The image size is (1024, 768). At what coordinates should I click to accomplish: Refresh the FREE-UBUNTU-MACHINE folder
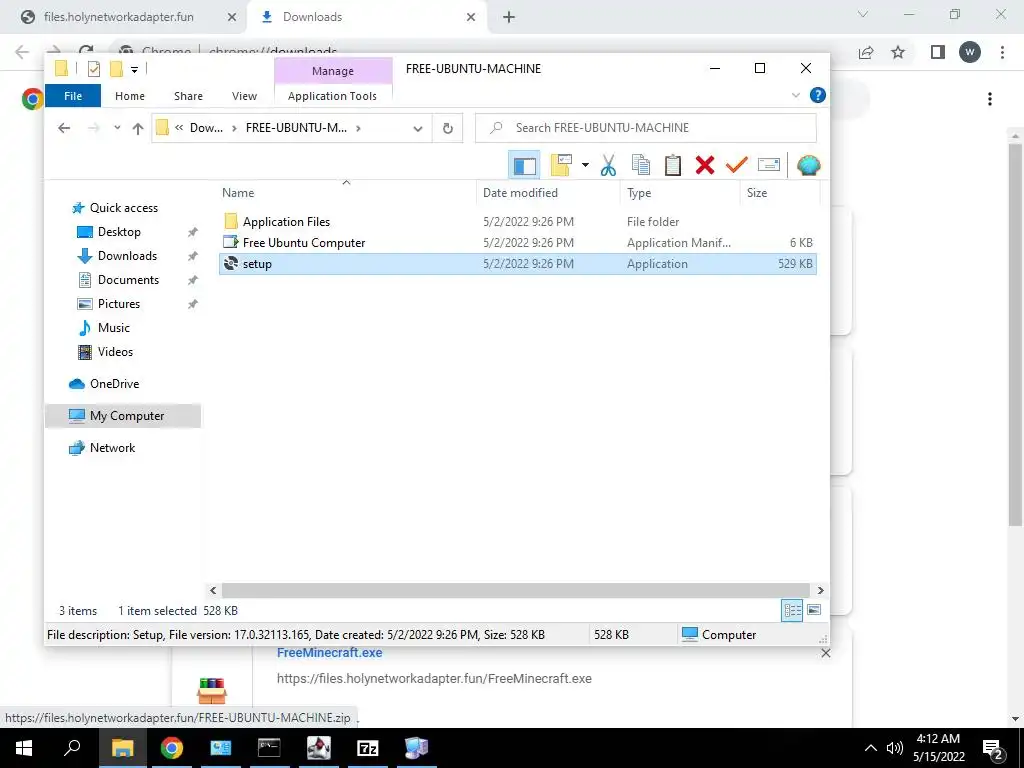(447, 128)
